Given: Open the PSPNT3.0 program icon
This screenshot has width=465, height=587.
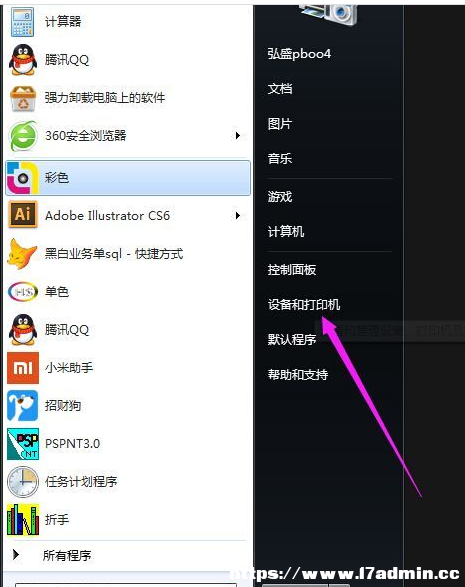Looking at the screenshot, I should [x=23, y=444].
